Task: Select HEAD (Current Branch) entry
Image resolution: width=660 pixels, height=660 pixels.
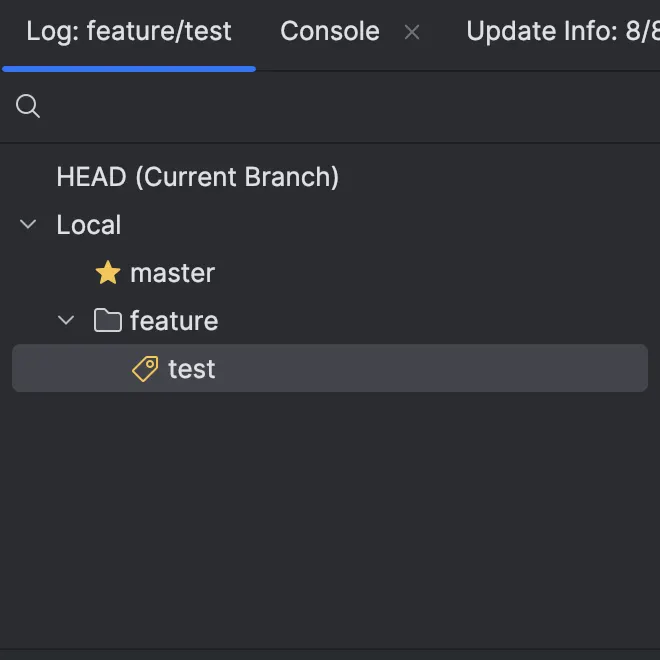Action: pos(197,177)
